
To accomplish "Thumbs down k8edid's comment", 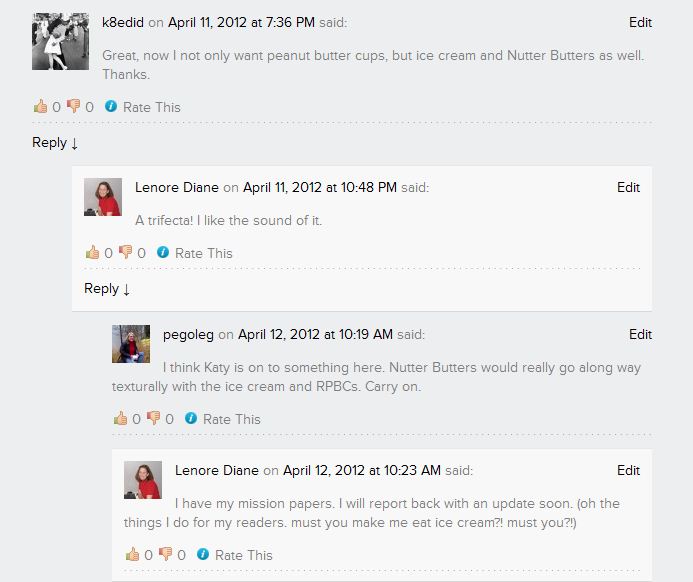I will point(73,107).
